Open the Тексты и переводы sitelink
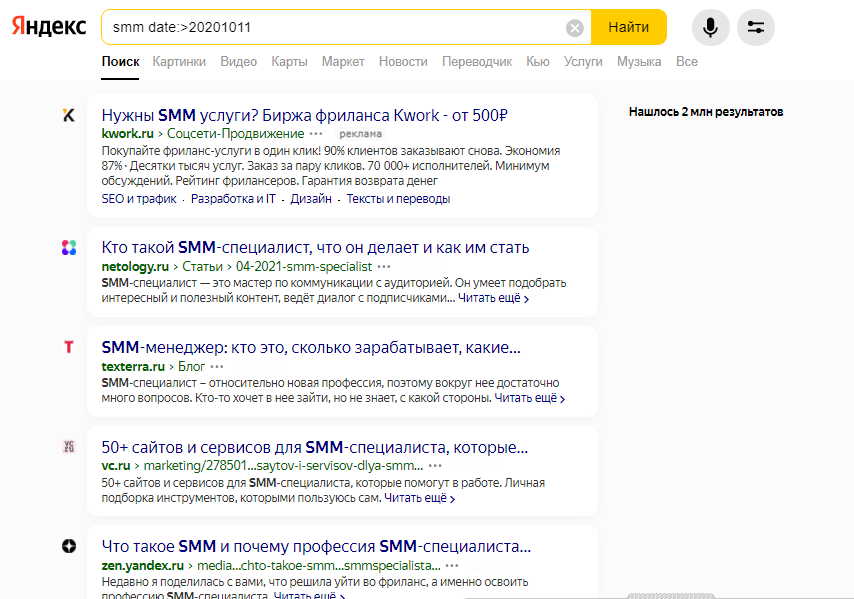This screenshot has width=854, height=599. [x=398, y=199]
